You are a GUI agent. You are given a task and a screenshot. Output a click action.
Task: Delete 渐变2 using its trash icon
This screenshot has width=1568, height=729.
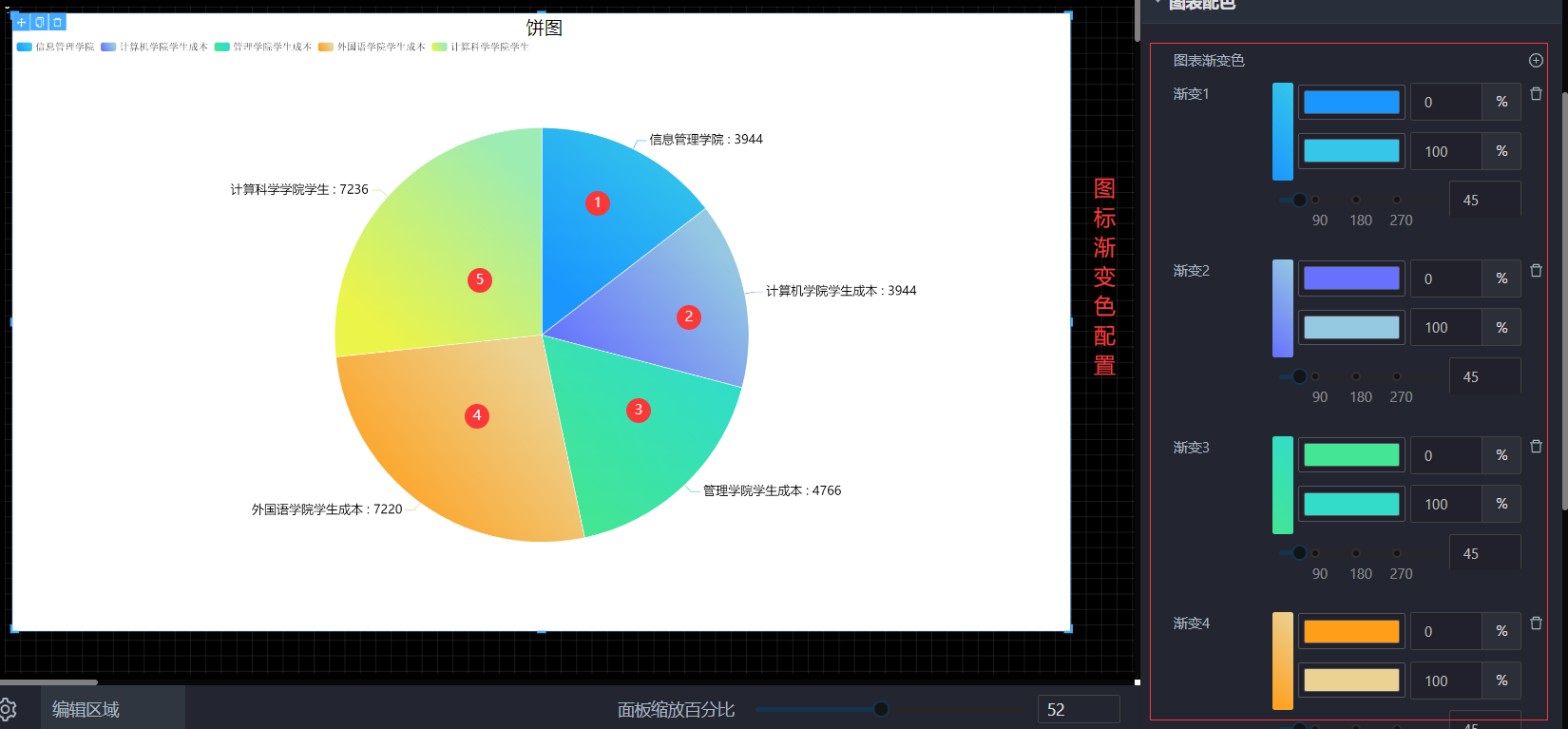tap(1536, 271)
